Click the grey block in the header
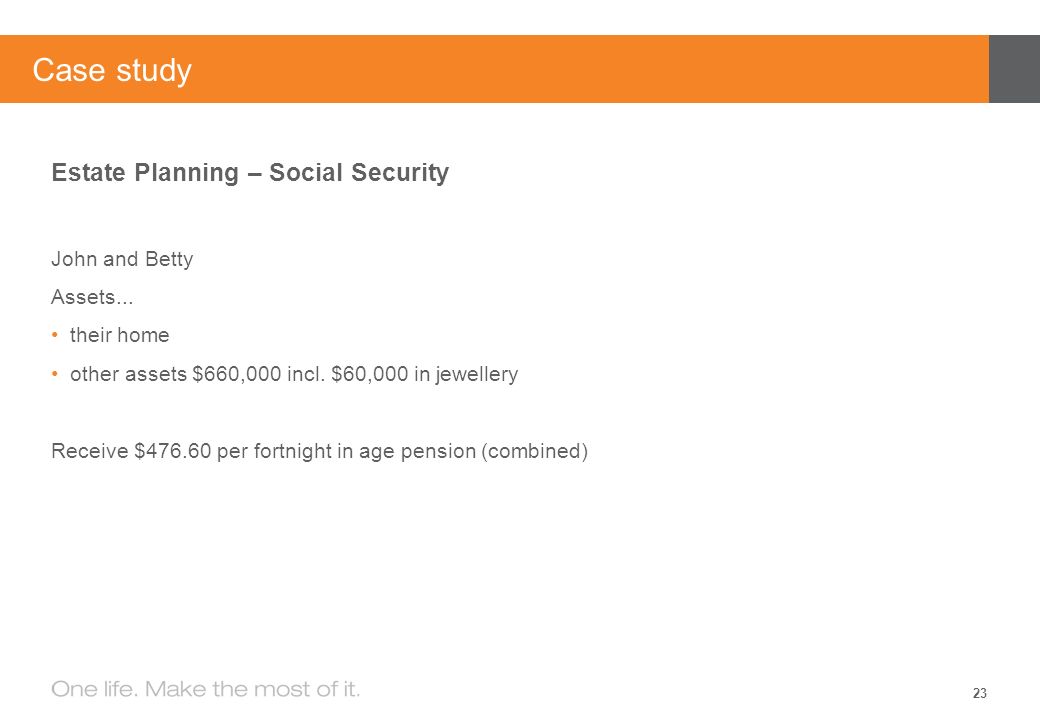1040x720 pixels. (x=1014, y=69)
